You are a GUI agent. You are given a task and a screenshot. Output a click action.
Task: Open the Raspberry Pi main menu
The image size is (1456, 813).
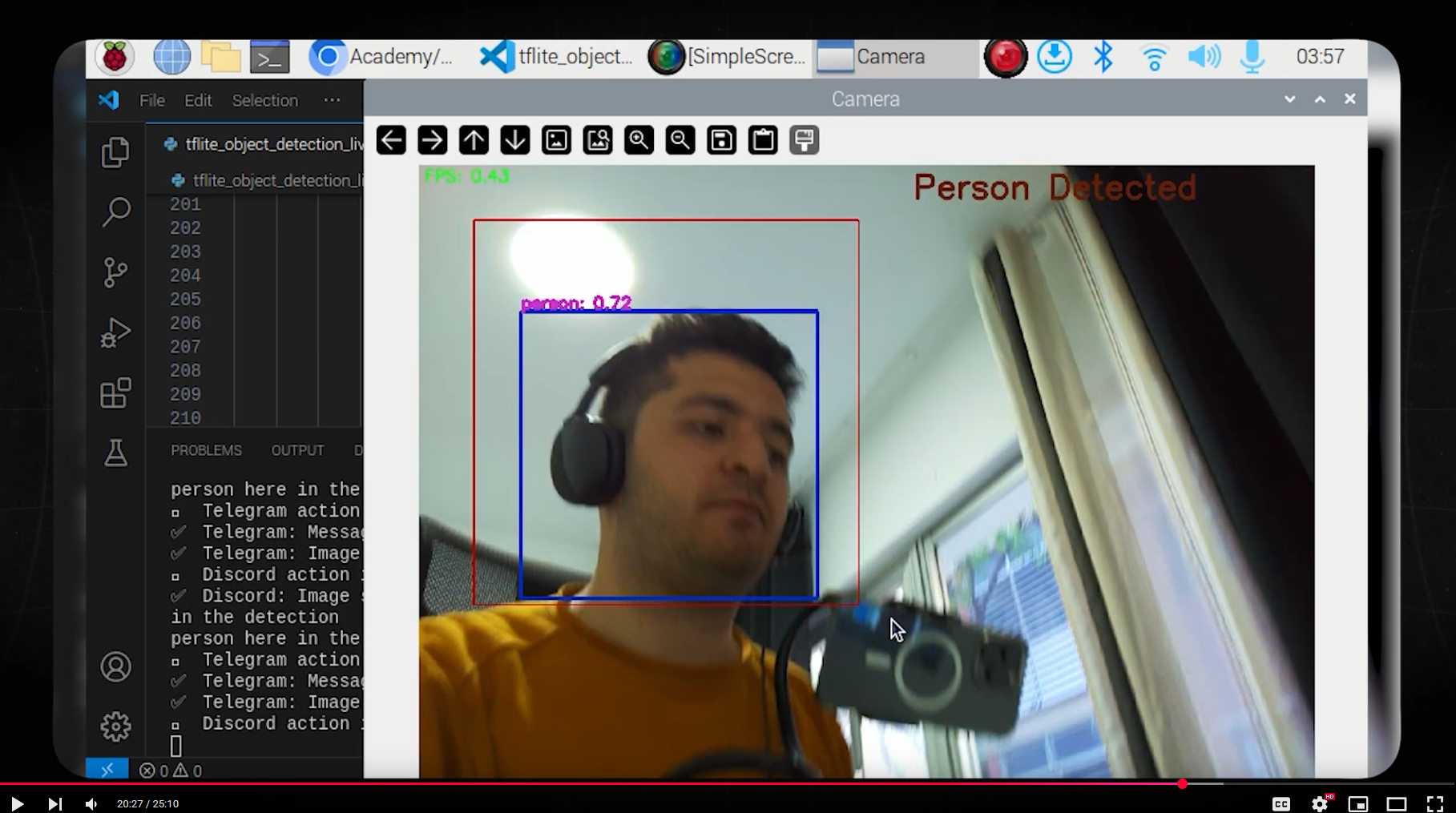[x=115, y=57]
